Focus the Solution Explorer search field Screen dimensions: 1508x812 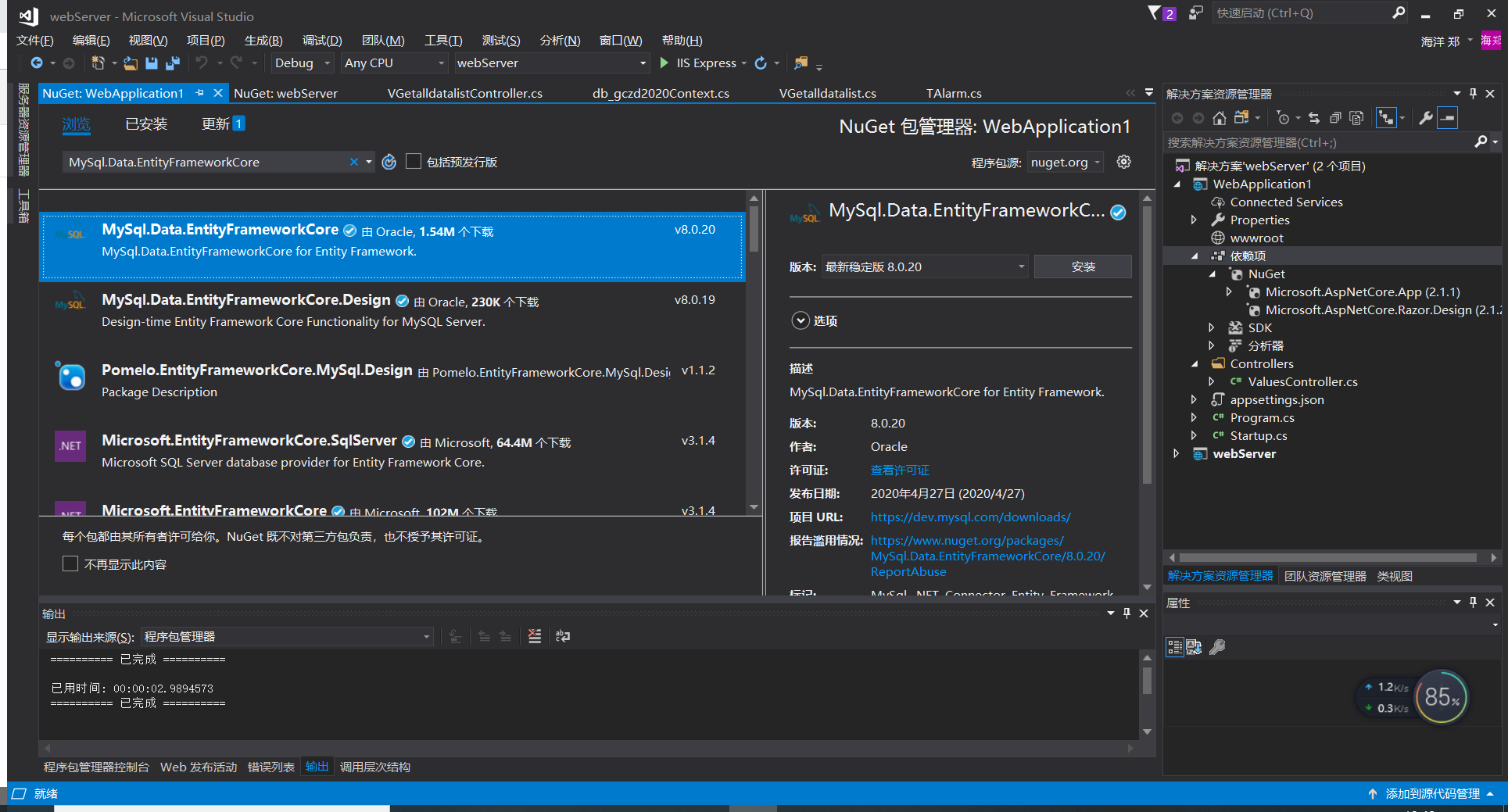1317,143
